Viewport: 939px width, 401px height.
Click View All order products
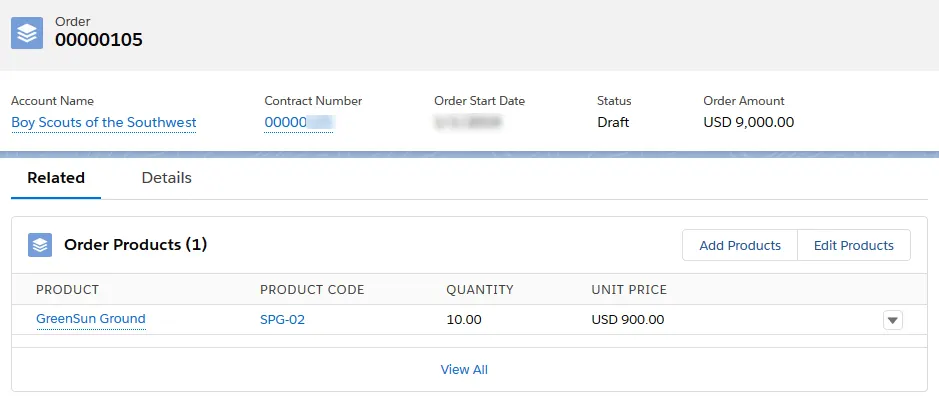coord(464,370)
